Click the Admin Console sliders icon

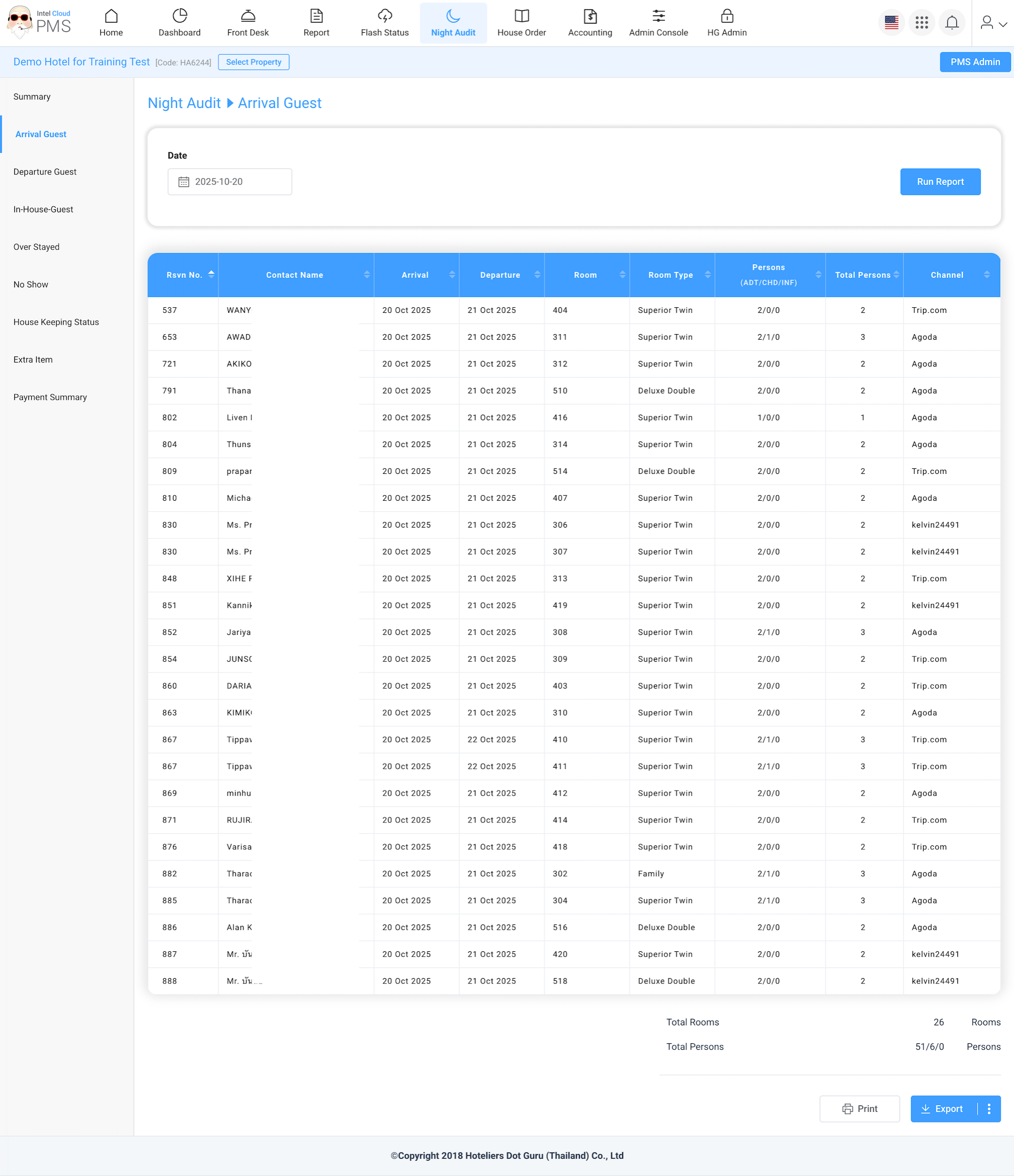(658, 16)
